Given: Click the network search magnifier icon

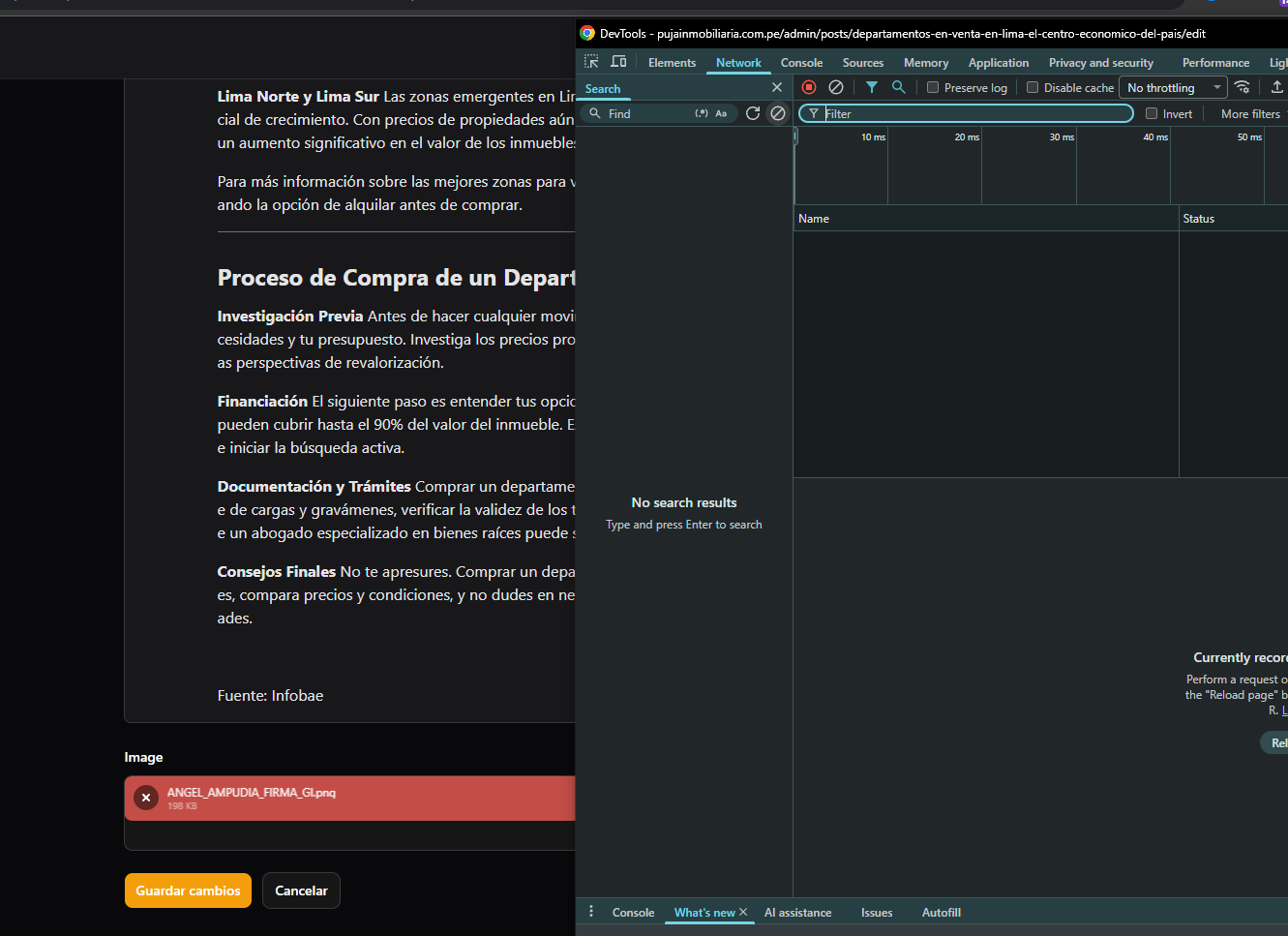Looking at the screenshot, I should (899, 87).
